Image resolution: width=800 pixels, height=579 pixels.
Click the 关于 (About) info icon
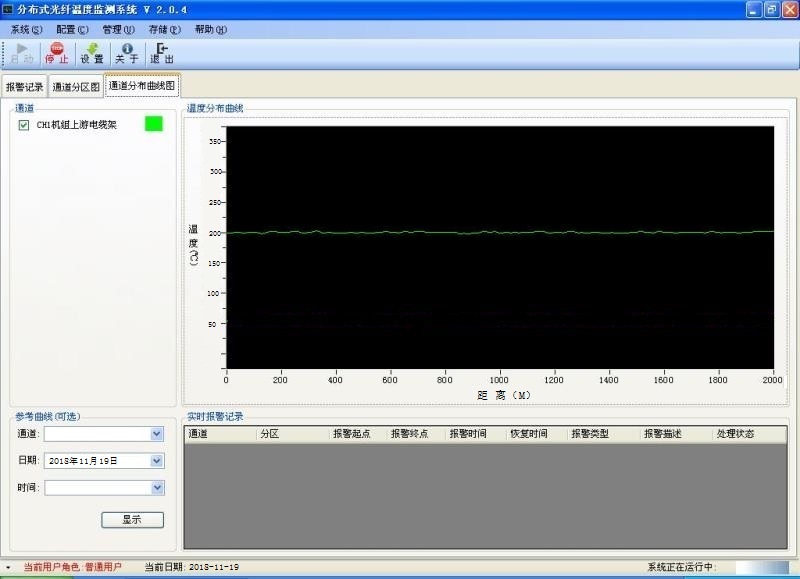[x=127, y=53]
